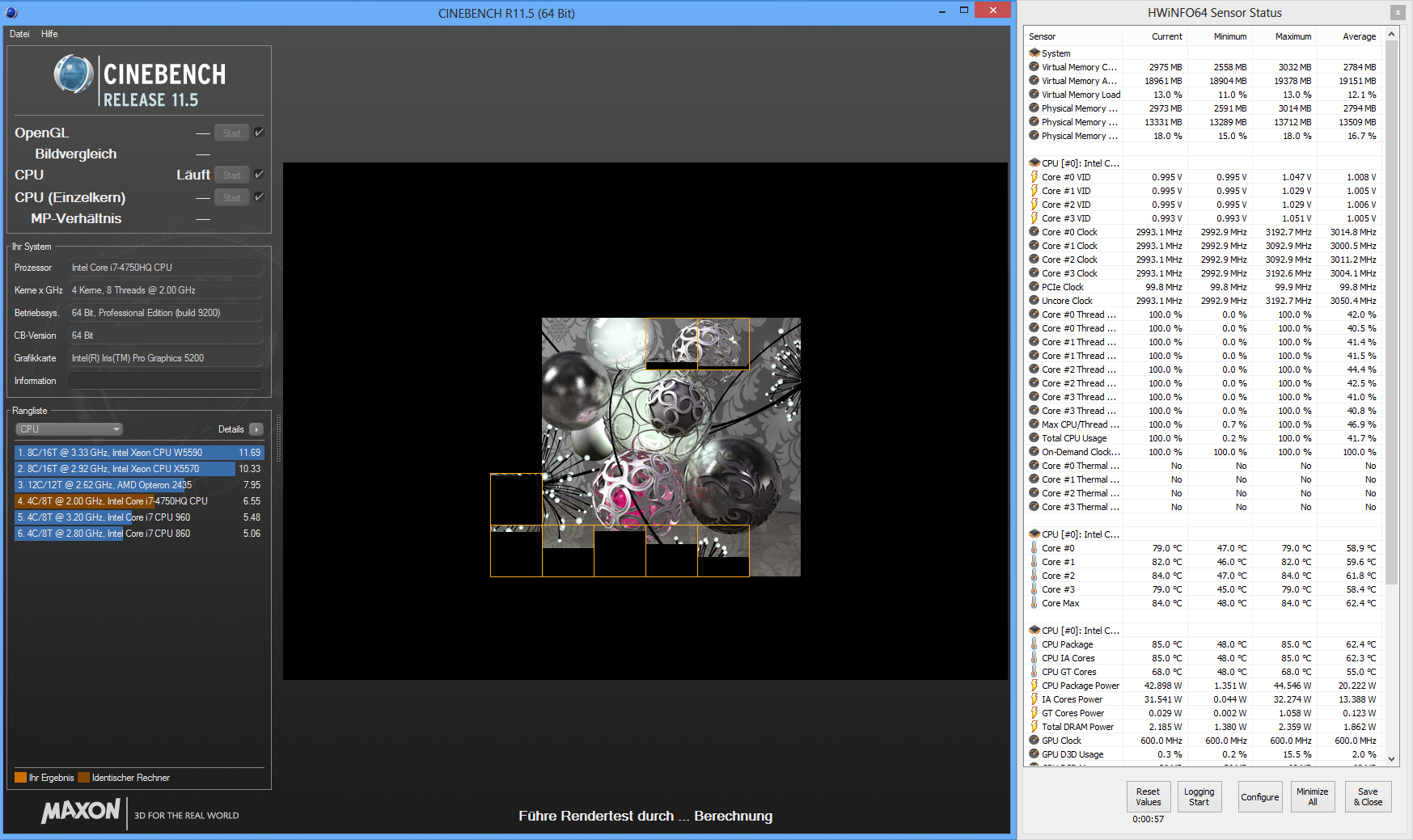Click the Reset Values button

1148,797
